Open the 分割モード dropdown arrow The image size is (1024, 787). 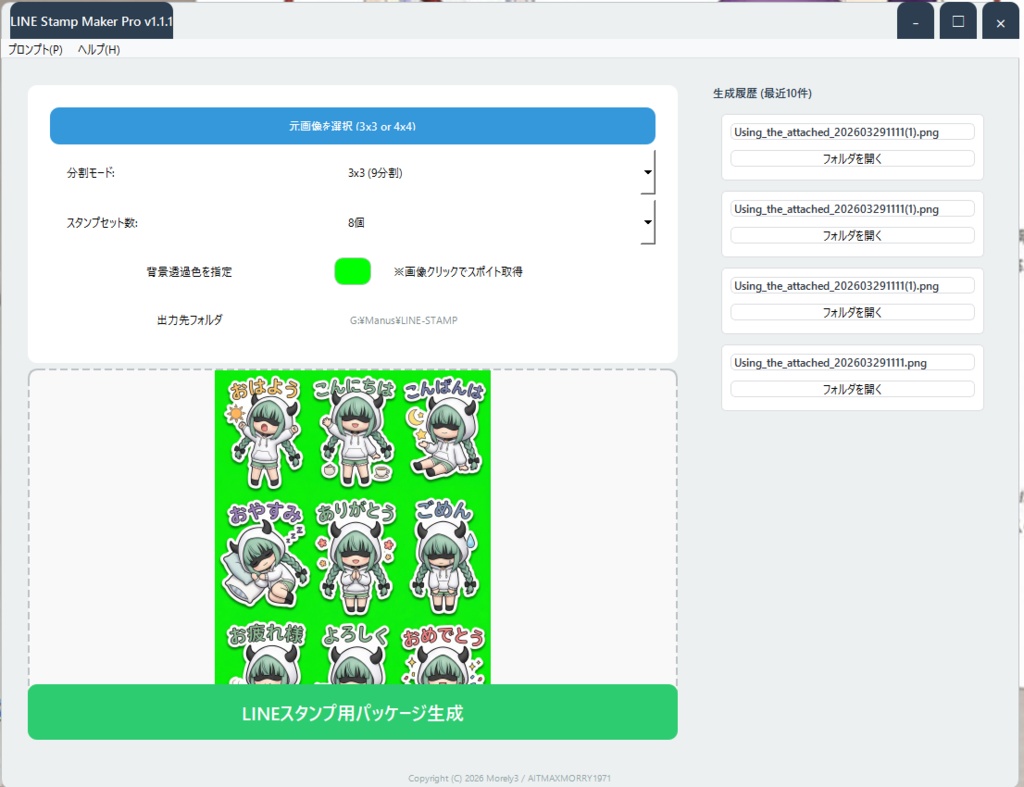point(647,171)
